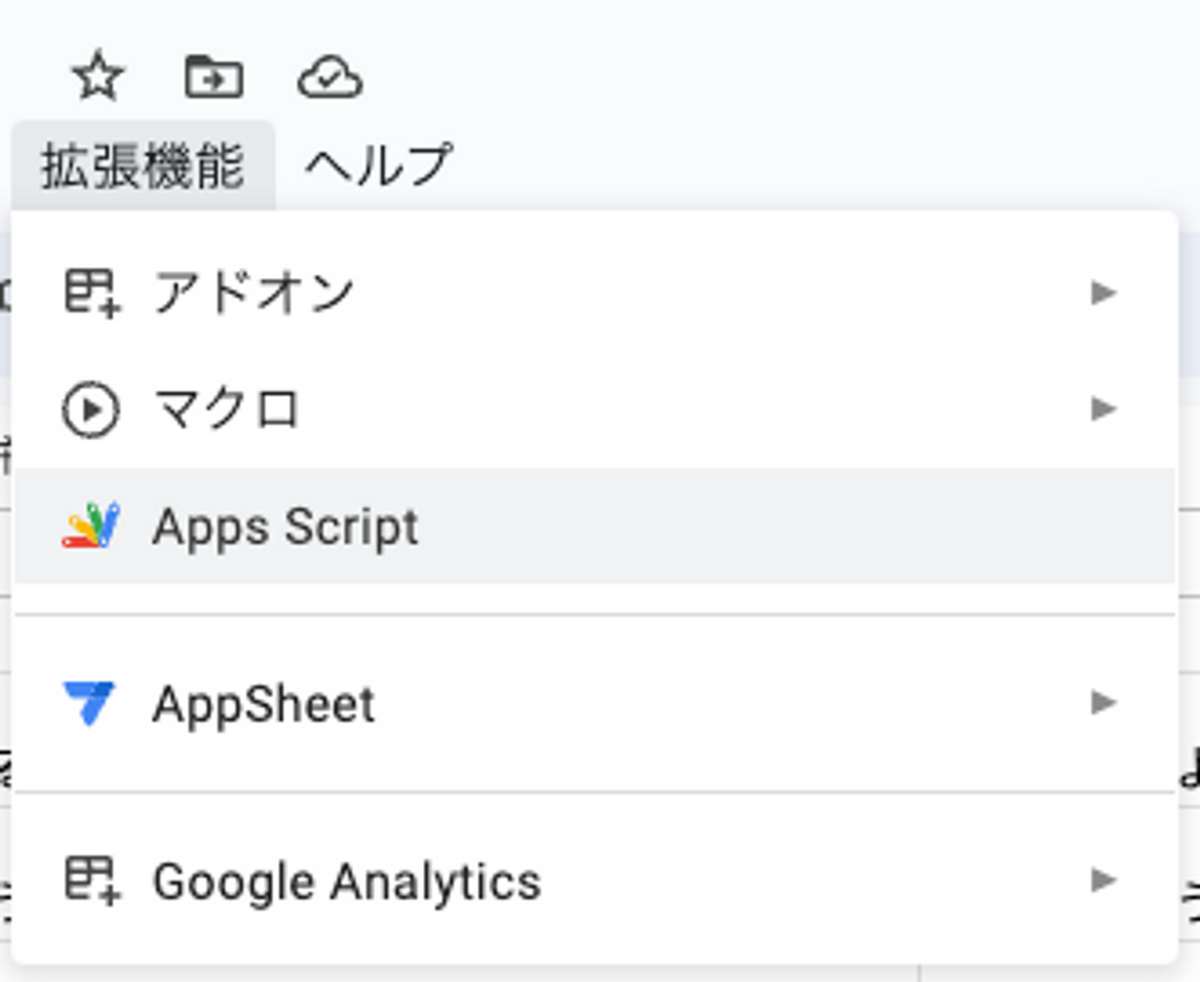Viewport: 1200px width, 982px height.
Task: Click the sheet strip below the dropdown menu
Action: [x=600, y=973]
